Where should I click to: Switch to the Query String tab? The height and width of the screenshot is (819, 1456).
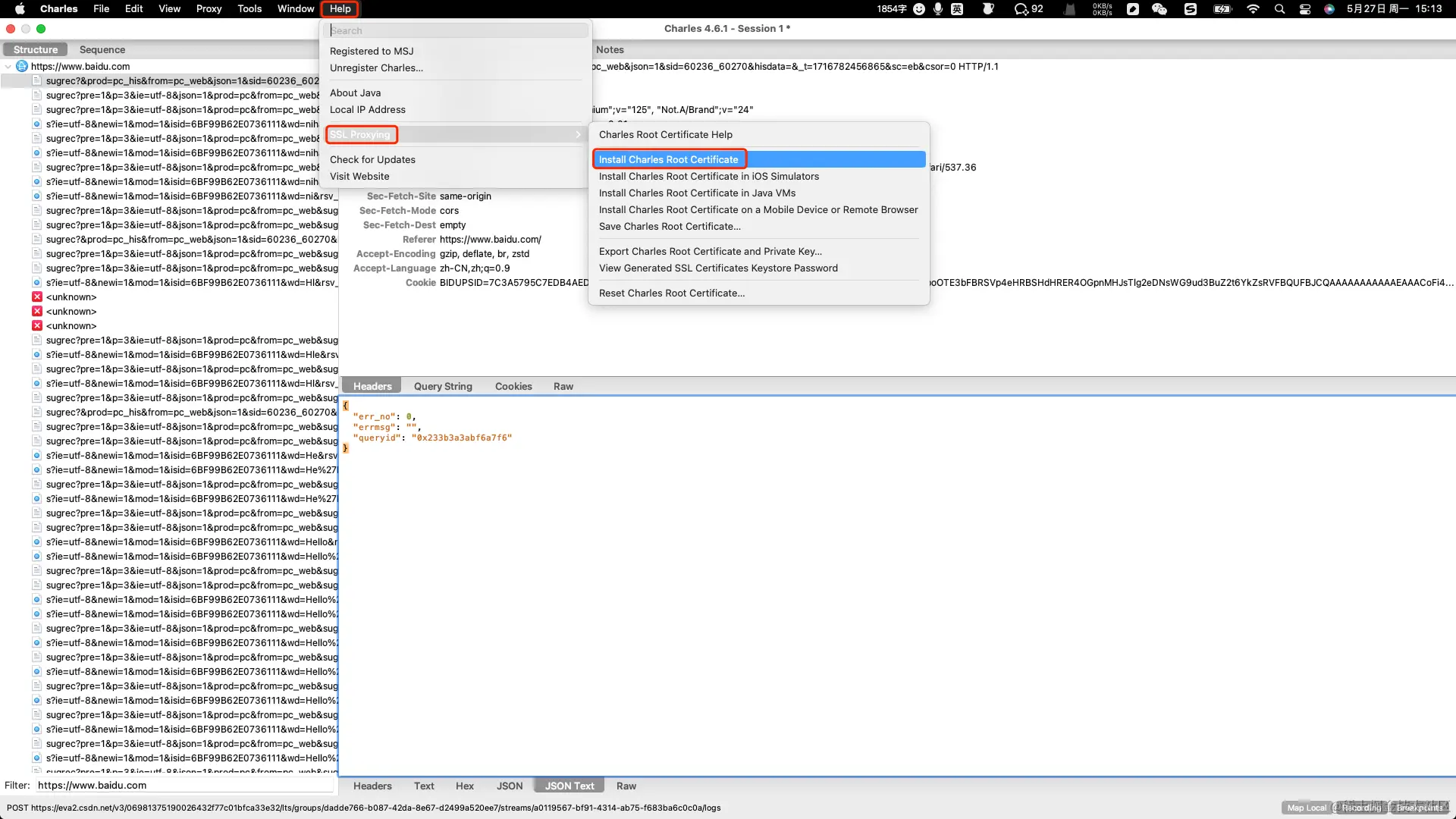pyautogui.click(x=443, y=386)
